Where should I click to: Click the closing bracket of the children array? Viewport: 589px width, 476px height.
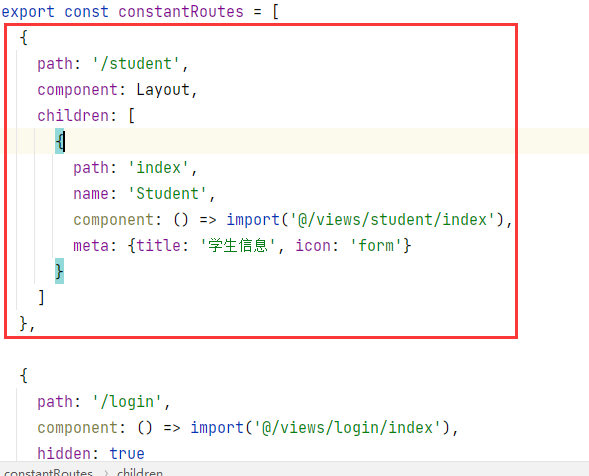pyautogui.click(x=41, y=297)
